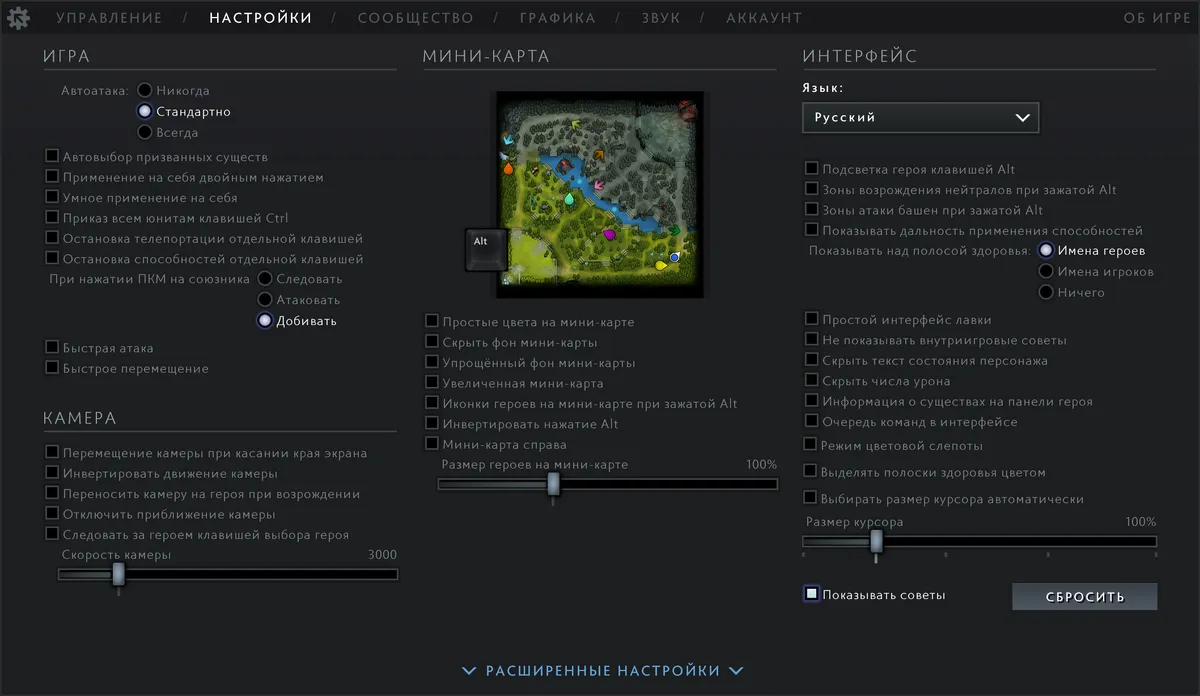Open the Графика tab
Image resolution: width=1200 pixels, height=696 pixels.
click(557, 18)
